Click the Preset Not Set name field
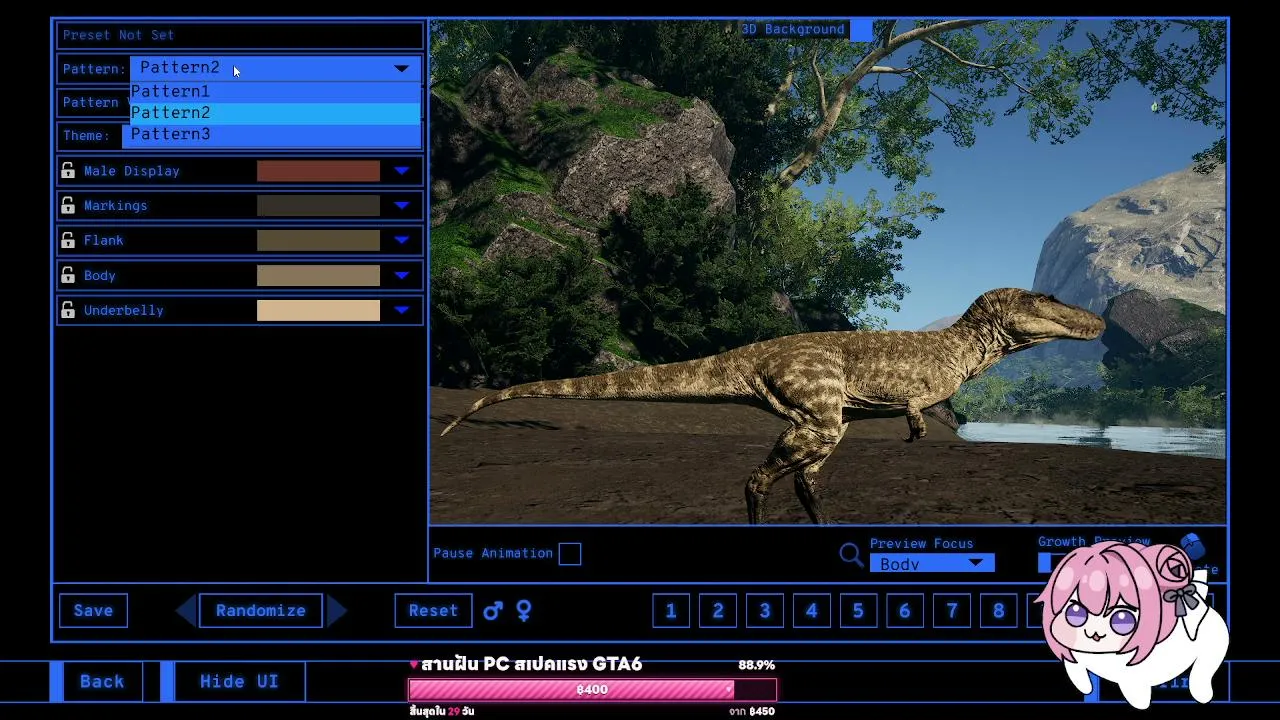 click(x=240, y=35)
